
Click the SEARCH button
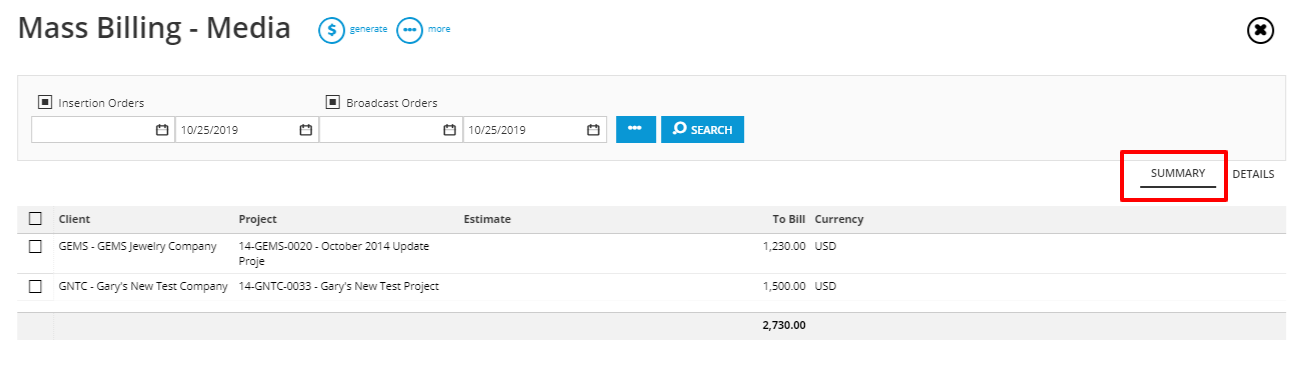[702, 130]
